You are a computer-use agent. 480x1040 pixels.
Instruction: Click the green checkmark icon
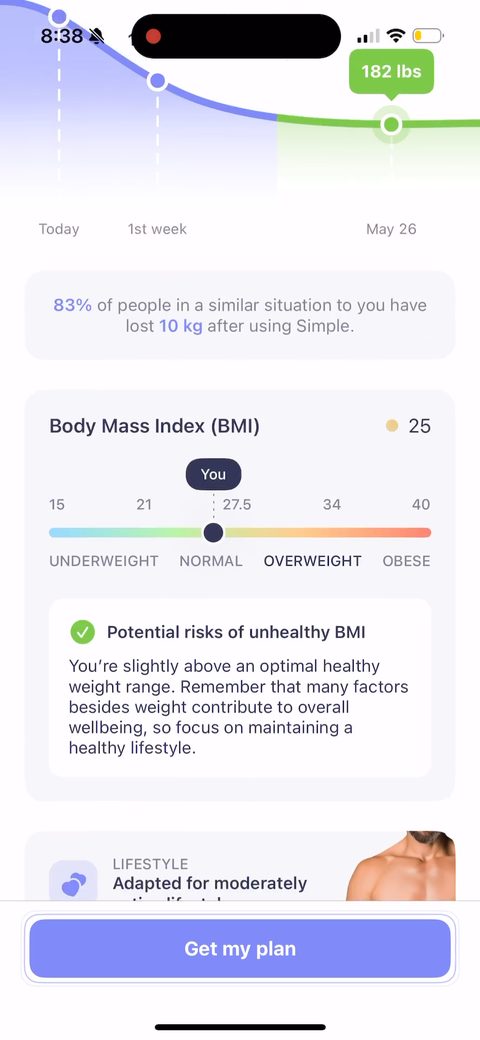point(82,632)
